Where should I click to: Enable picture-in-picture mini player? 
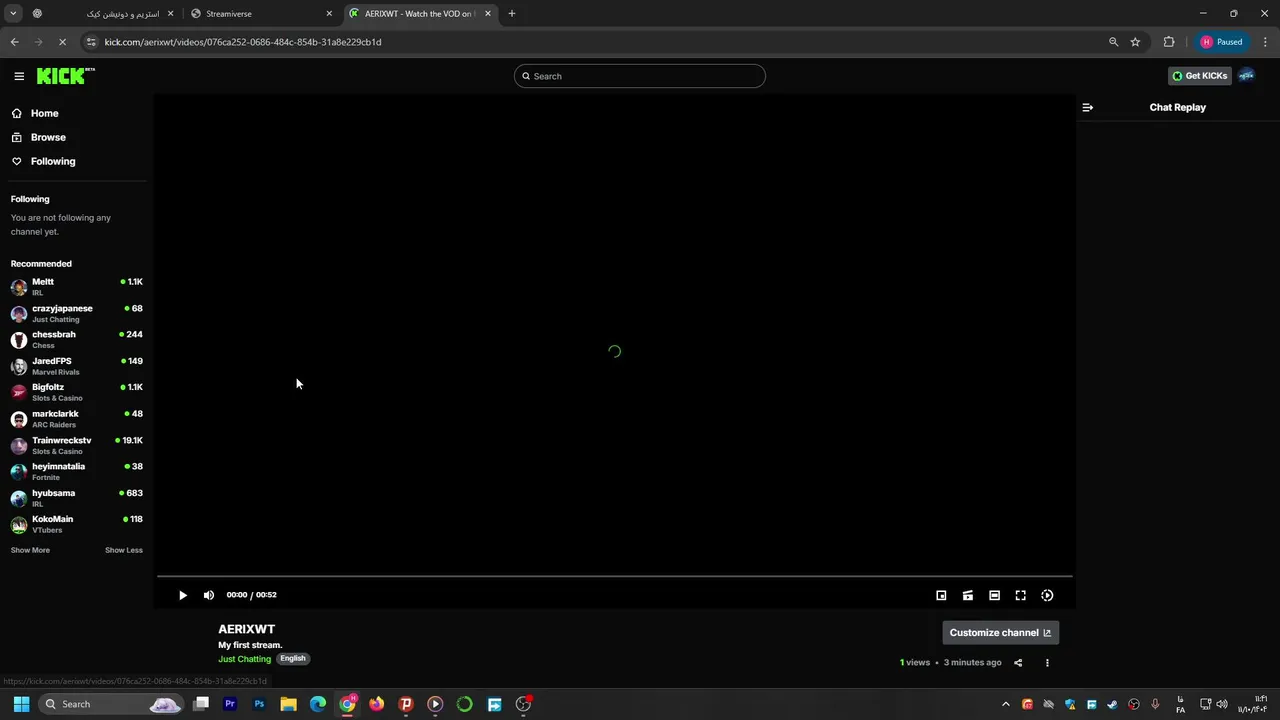coord(941,595)
